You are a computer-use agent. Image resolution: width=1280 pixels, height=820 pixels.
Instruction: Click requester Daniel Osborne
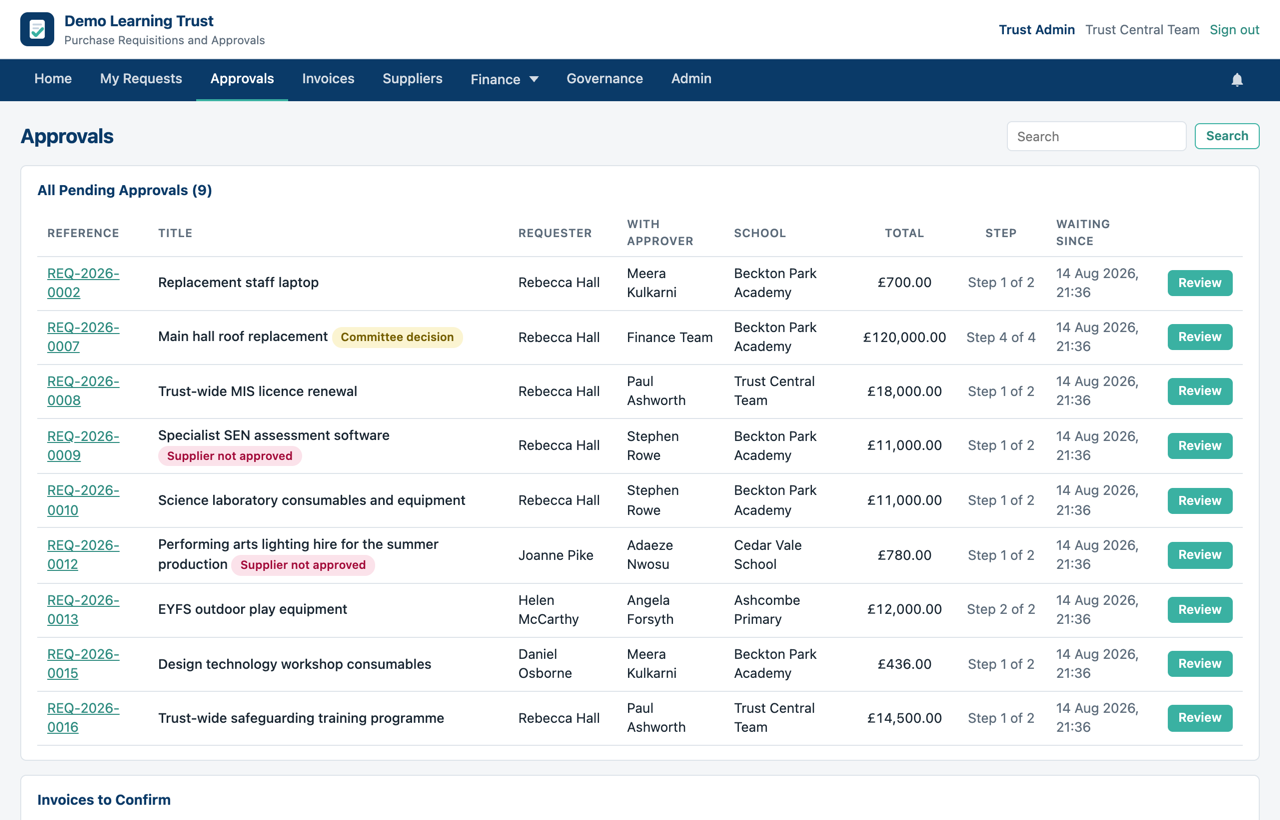[545, 664]
